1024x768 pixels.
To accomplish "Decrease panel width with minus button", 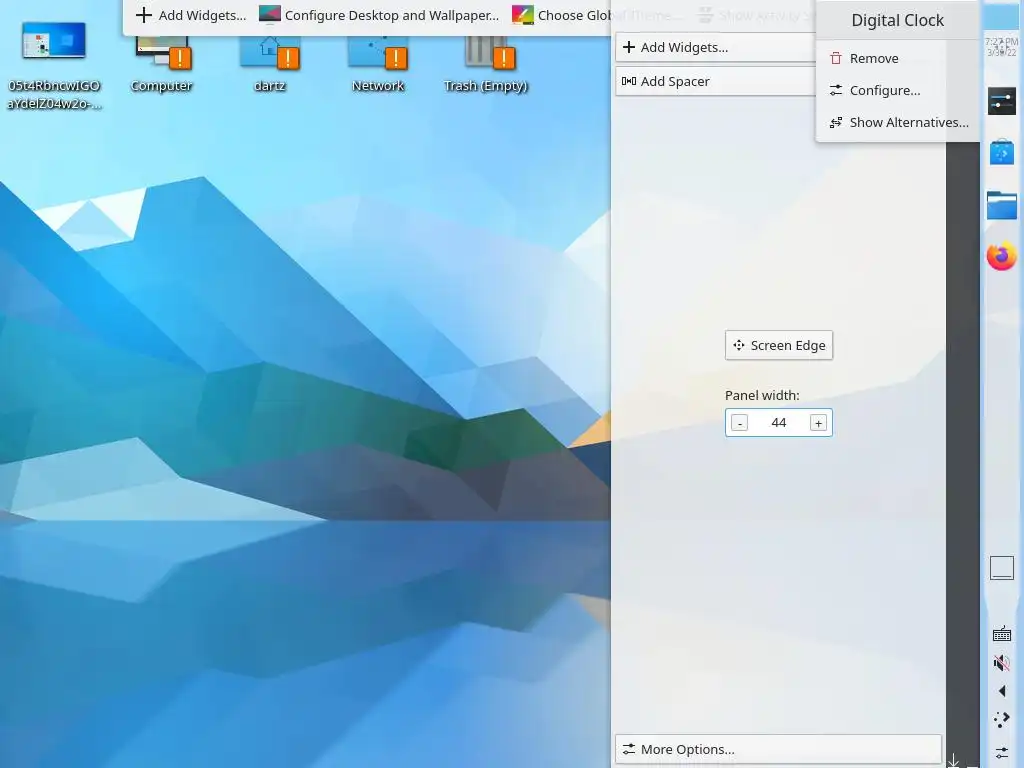I will click(x=739, y=423).
